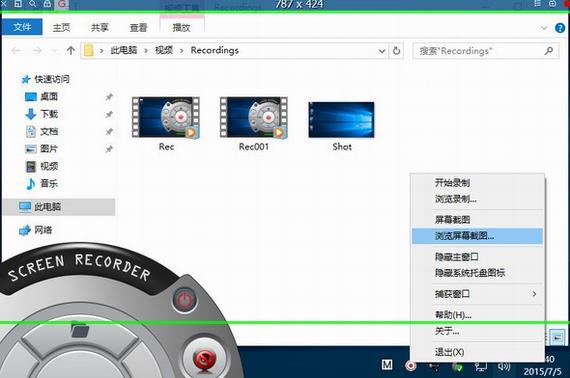Click the magnifier icon in top toolbar
570x378 pixels.
(x=32, y=4)
